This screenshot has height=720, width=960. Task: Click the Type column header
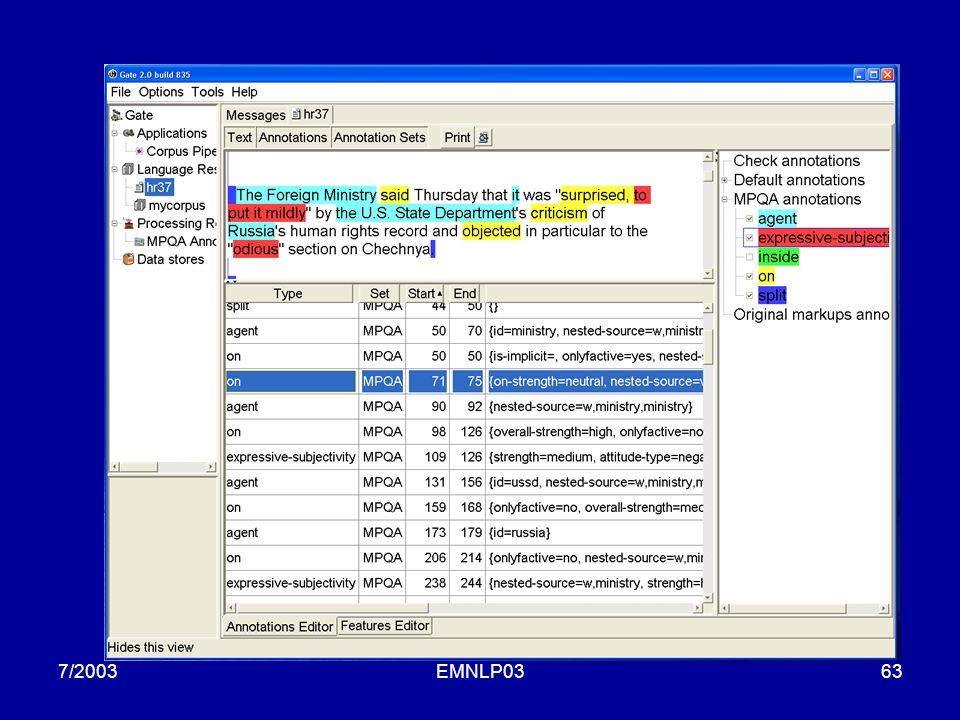coord(288,293)
